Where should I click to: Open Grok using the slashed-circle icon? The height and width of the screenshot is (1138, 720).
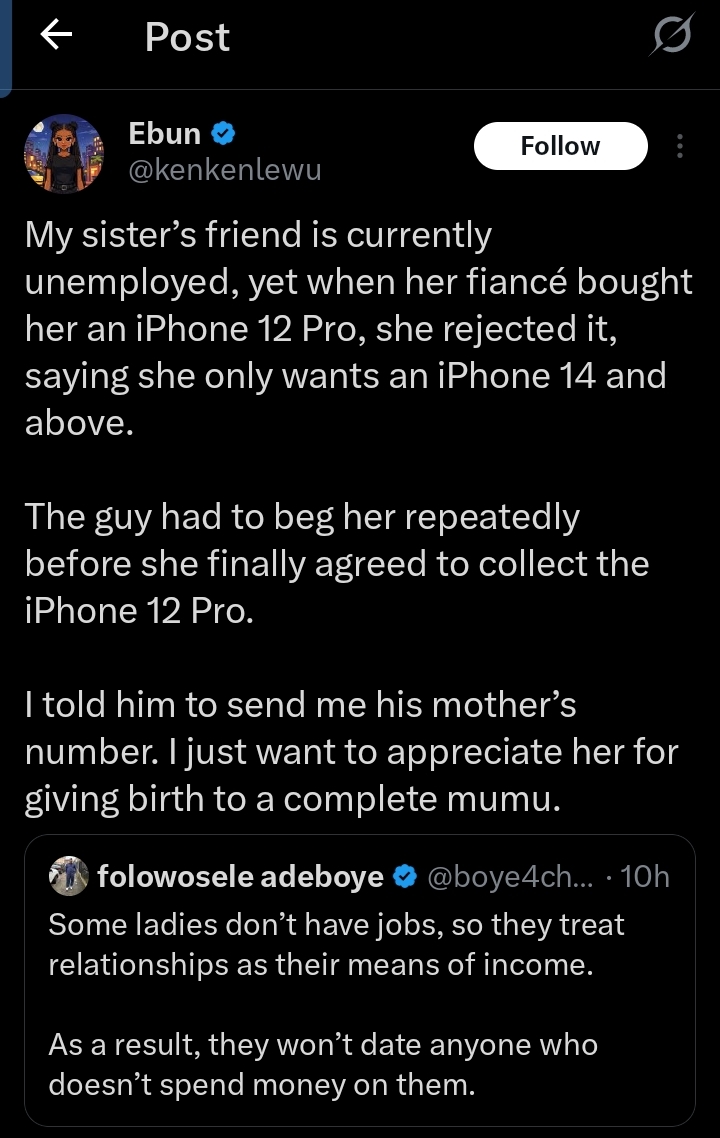(x=670, y=38)
